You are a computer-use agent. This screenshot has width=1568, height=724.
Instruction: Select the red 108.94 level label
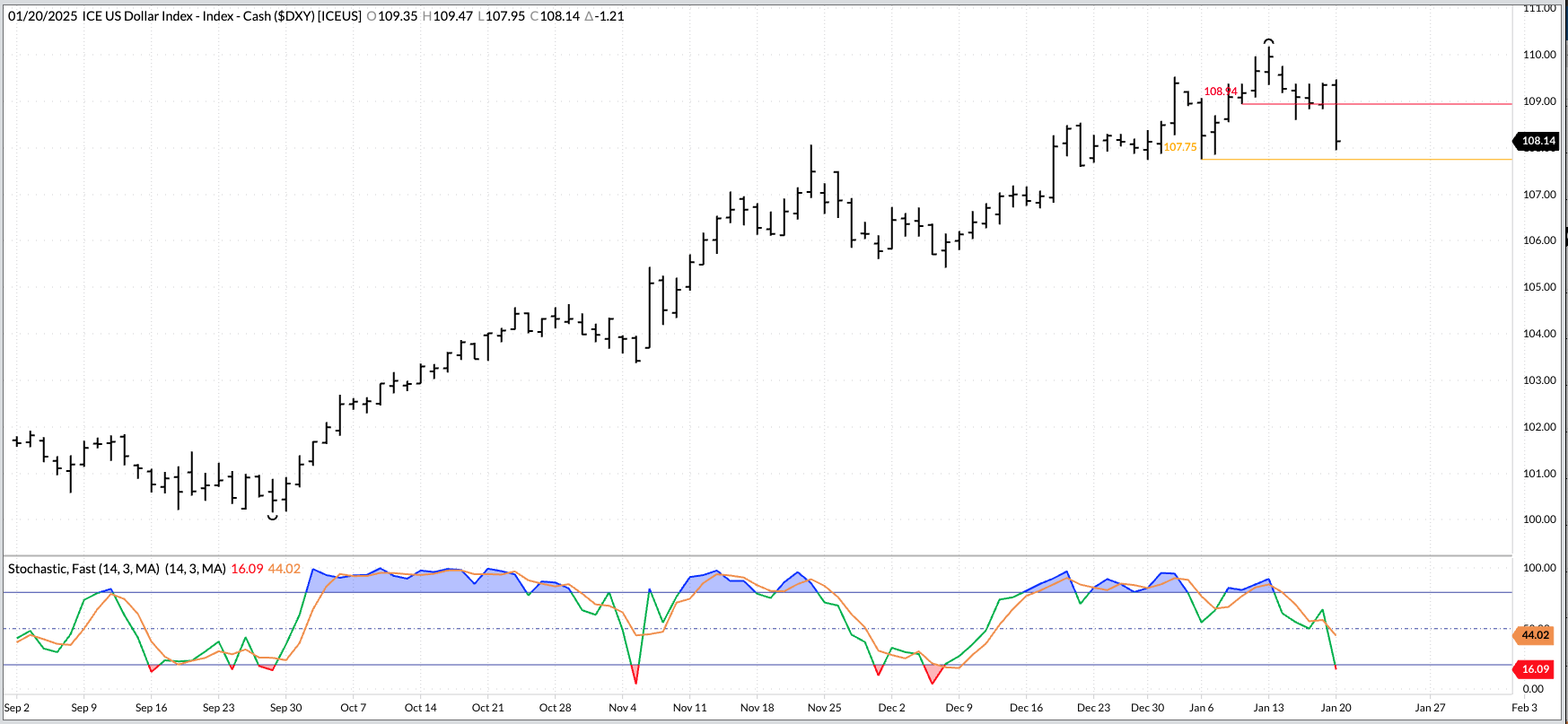(x=1220, y=92)
